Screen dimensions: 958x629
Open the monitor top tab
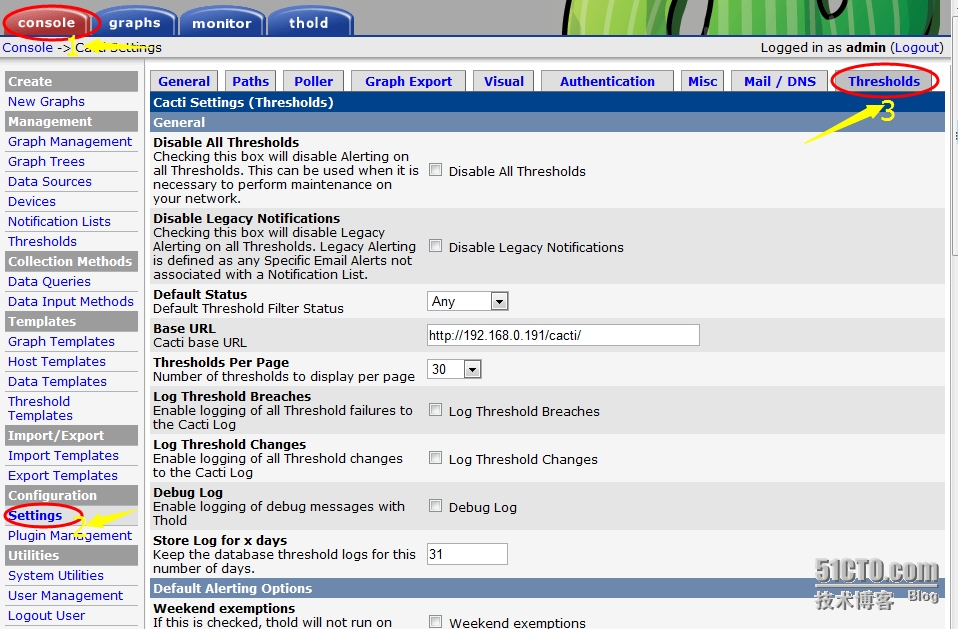221,23
